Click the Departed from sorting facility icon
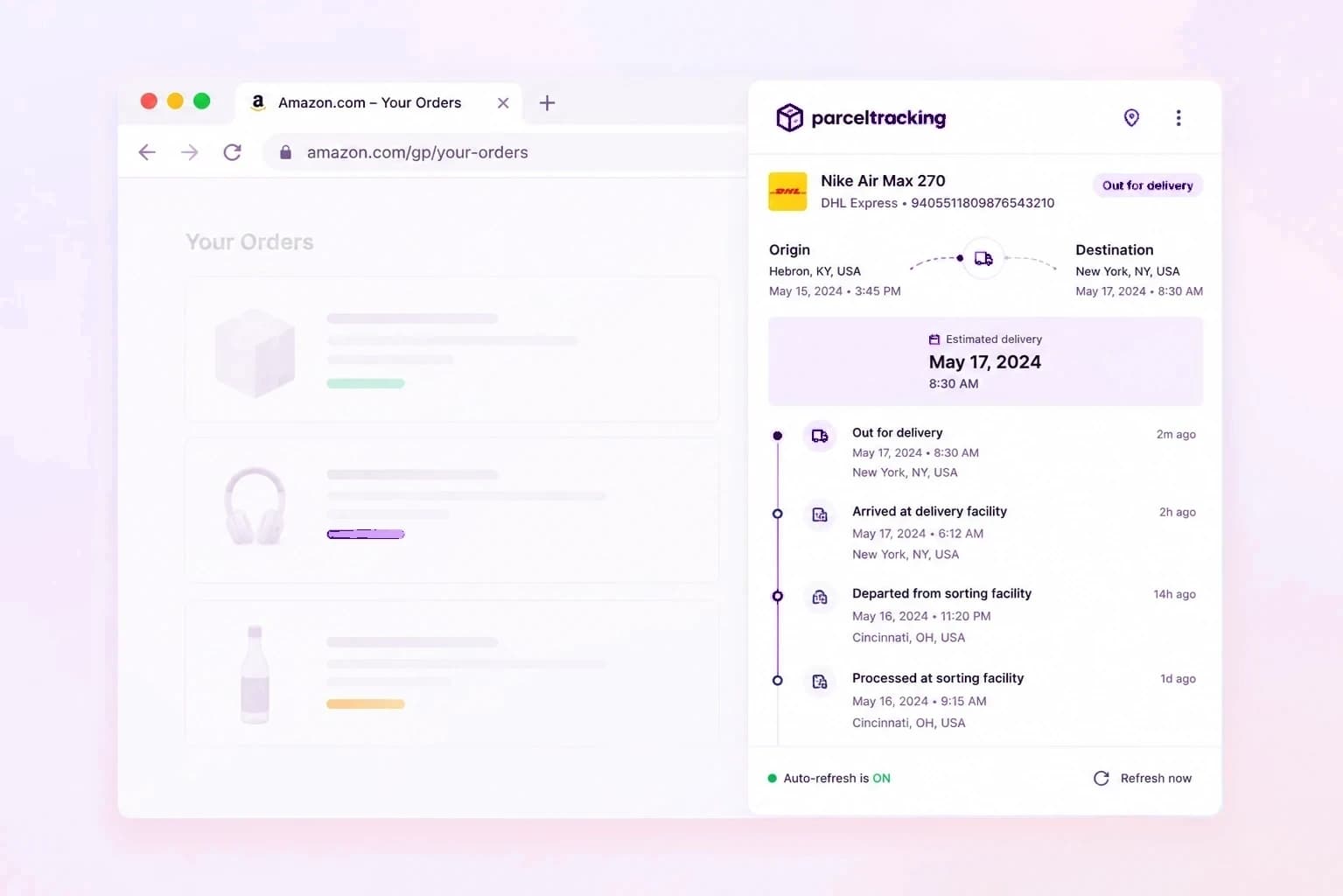This screenshot has height=896, width=1343. pos(820,597)
